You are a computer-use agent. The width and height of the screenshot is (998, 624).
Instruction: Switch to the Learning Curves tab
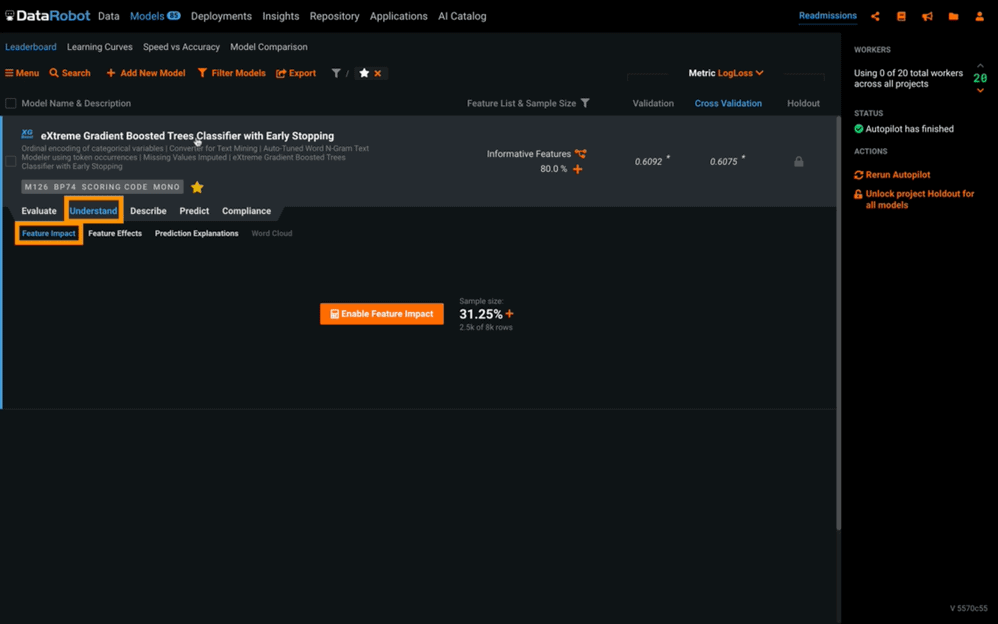(100, 47)
